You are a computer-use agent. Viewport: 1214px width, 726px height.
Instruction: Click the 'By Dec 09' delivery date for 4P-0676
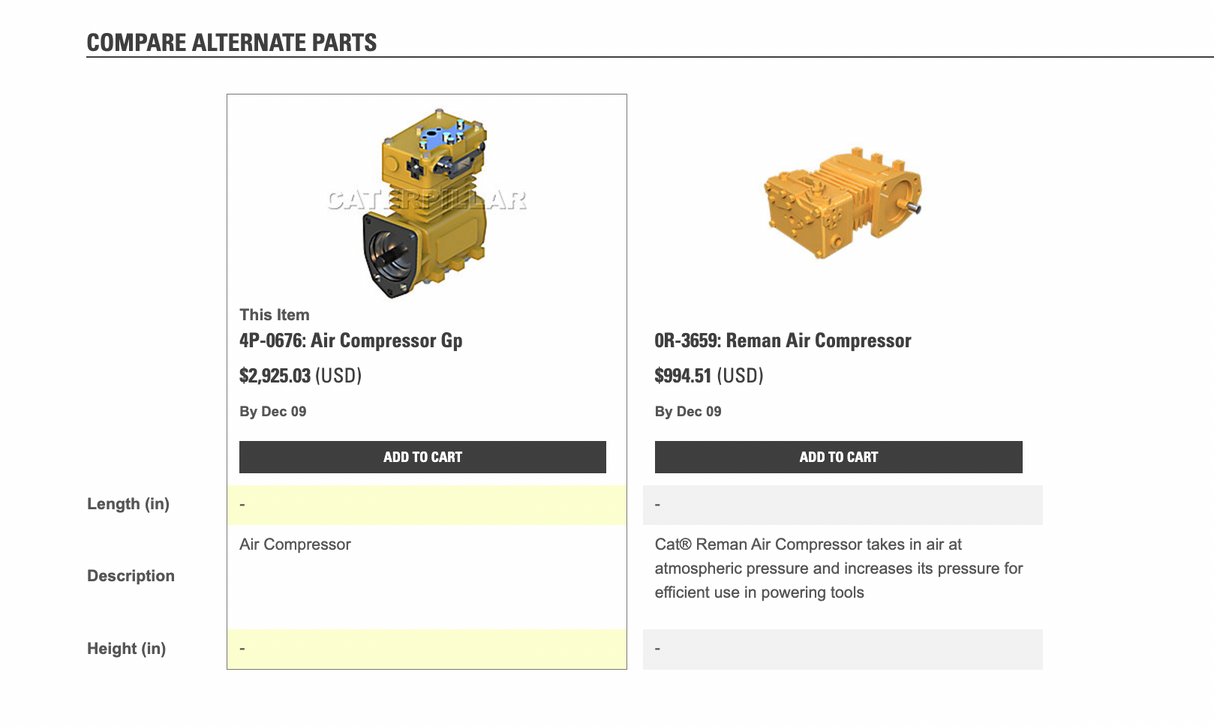tap(272, 411)
